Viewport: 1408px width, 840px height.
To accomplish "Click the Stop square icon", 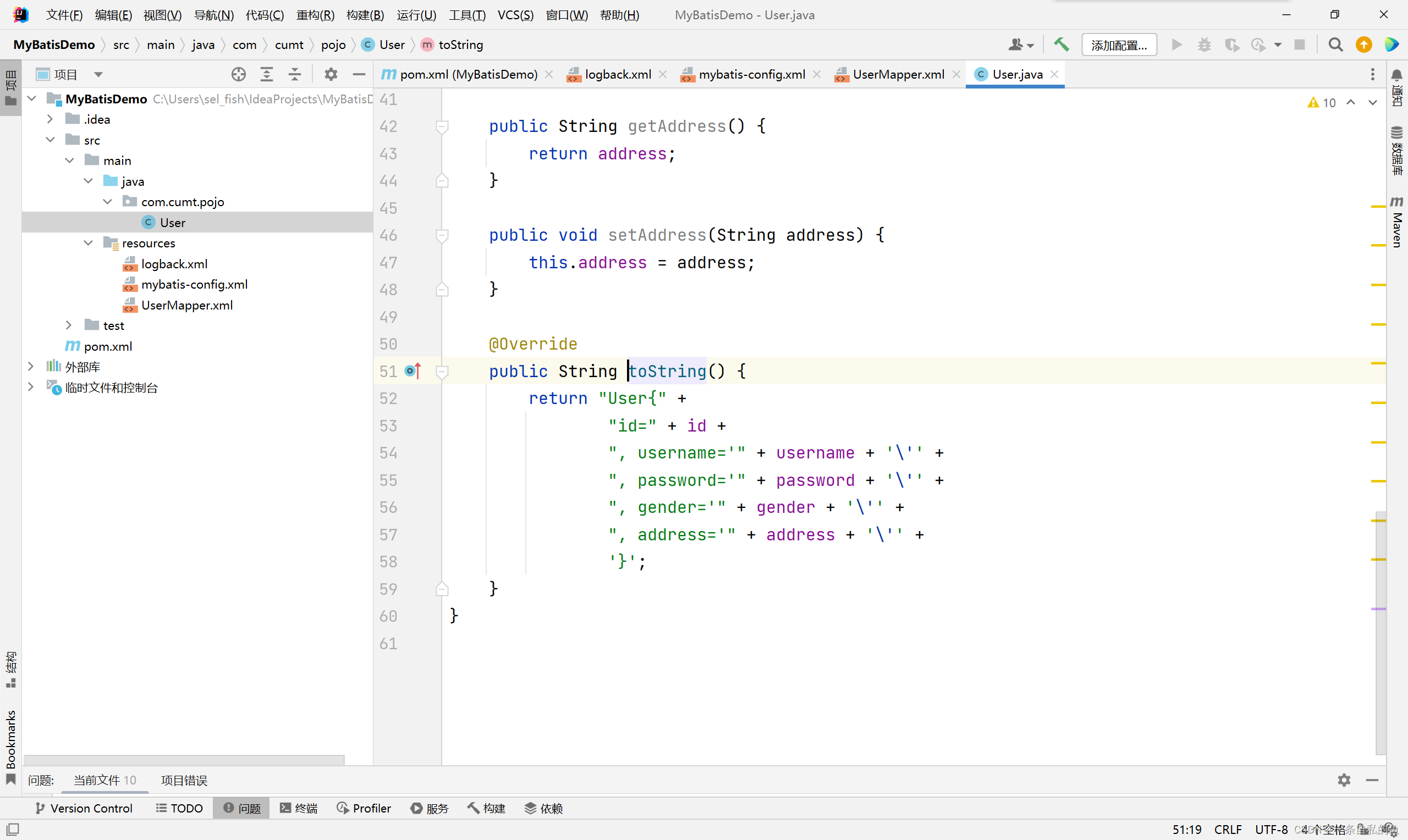I will tap(1300, 45).
